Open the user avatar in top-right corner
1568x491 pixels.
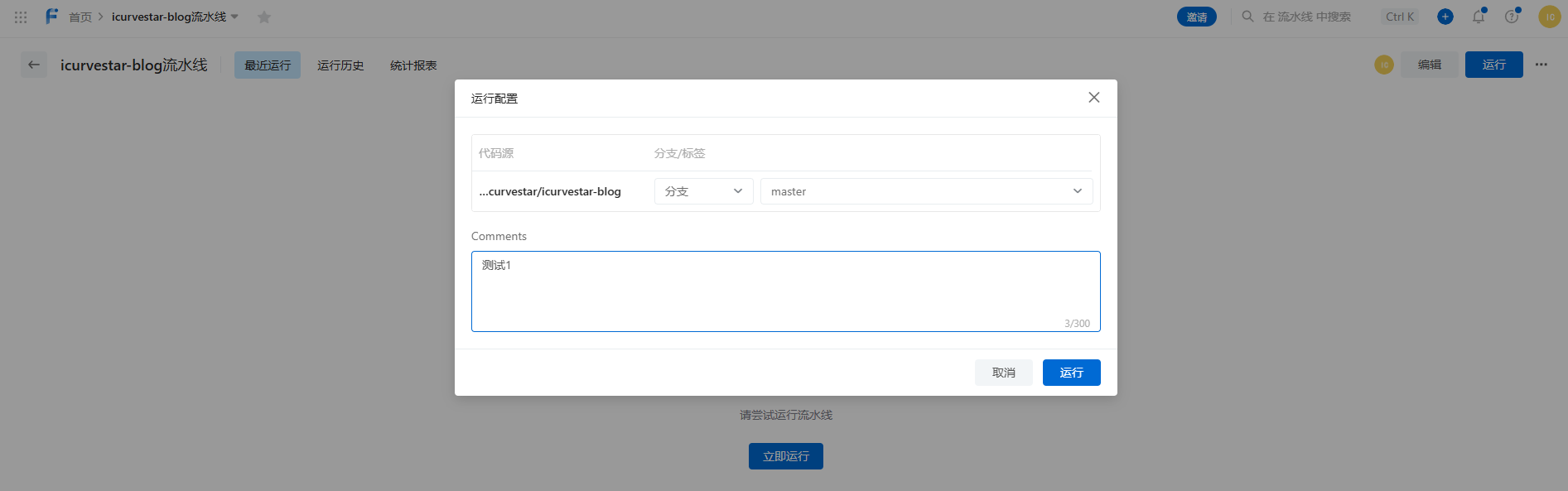[x=1549, y=17]
